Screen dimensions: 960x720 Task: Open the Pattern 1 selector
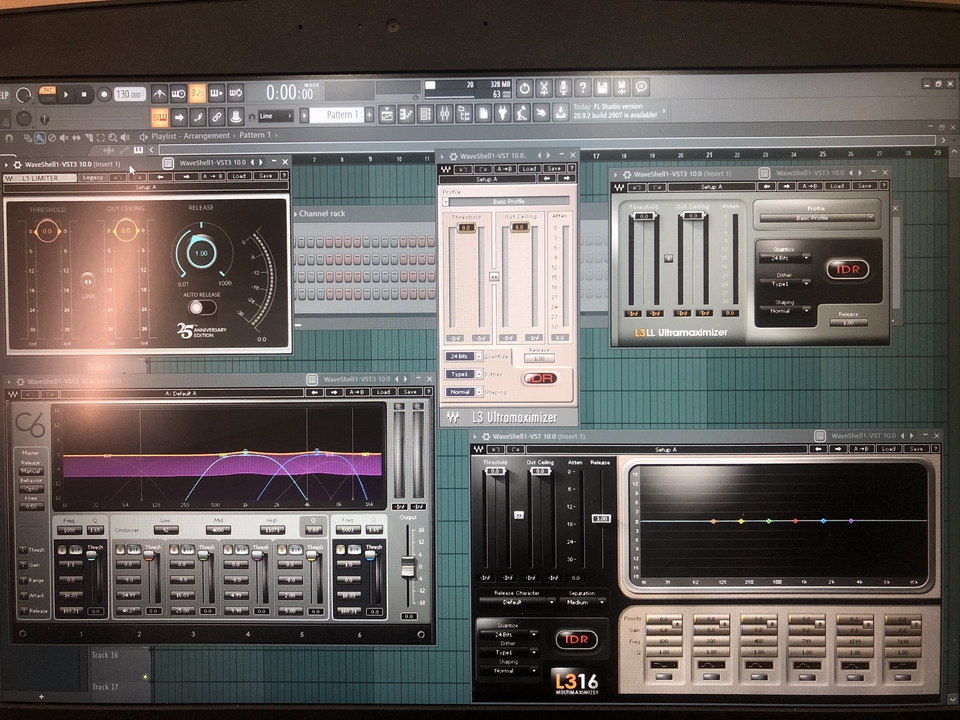337,114
